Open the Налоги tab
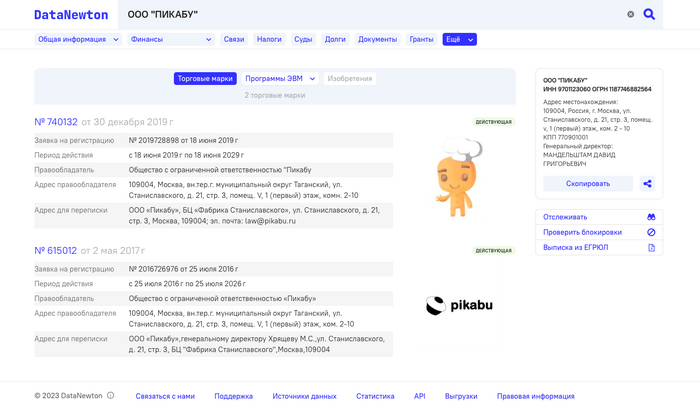 [269, 39]
